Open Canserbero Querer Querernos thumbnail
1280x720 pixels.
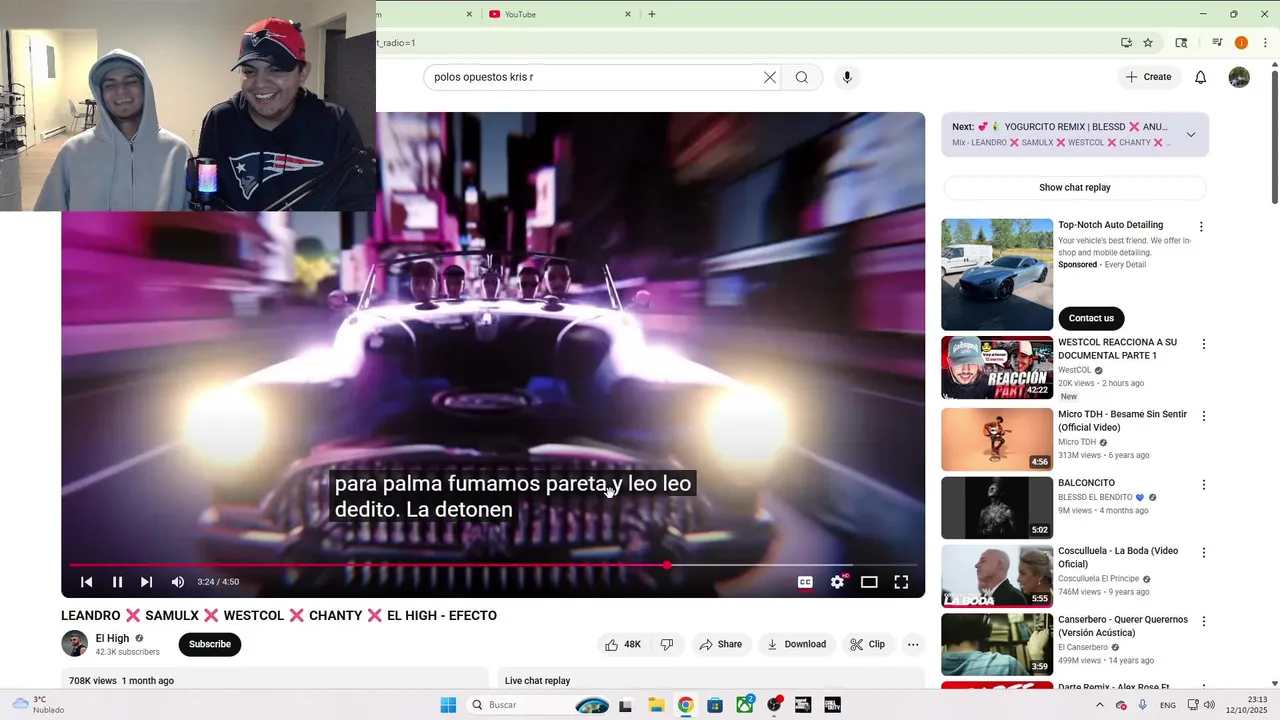[x=997, y=645]
